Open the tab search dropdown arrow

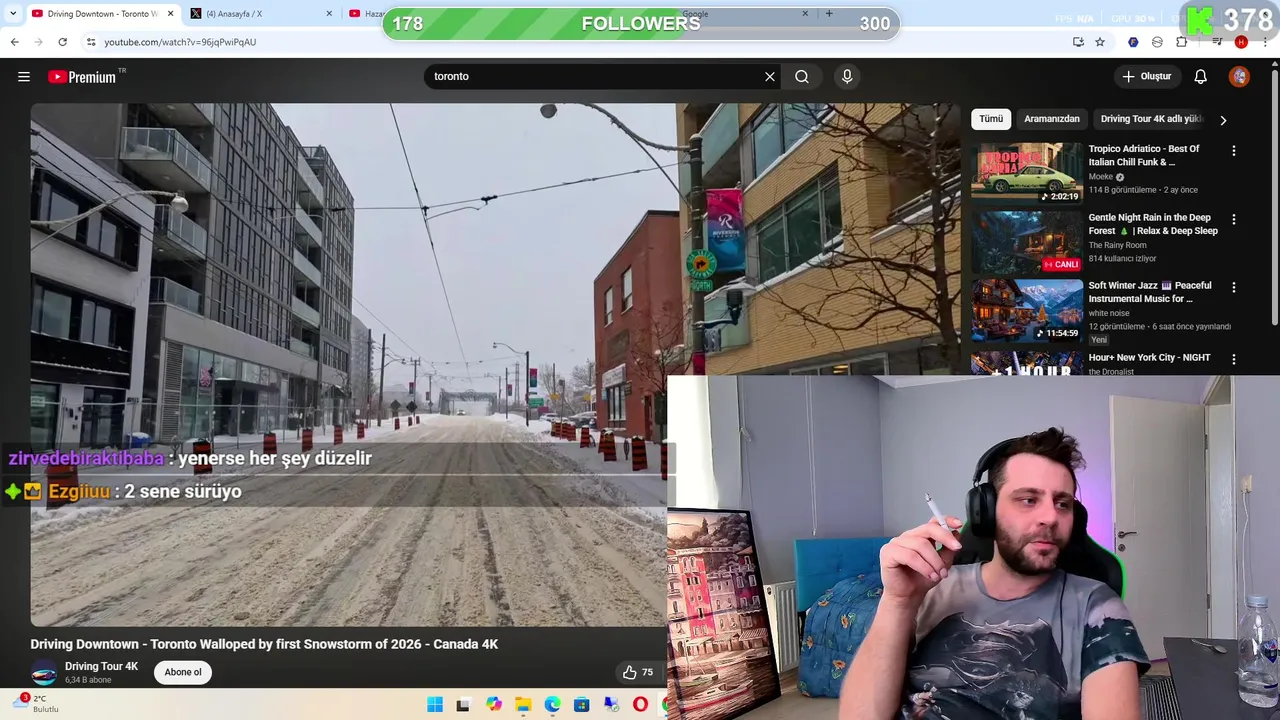coord(13,14)
